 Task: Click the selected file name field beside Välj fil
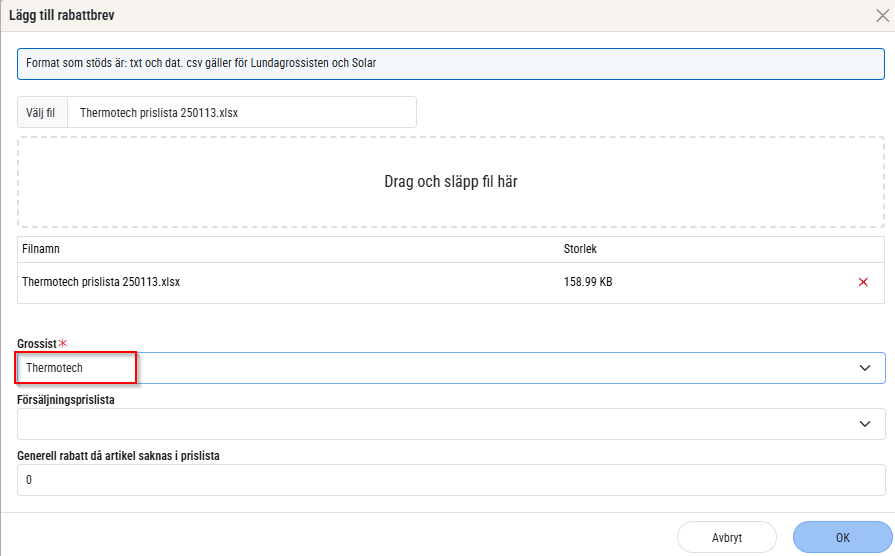(240, 113)
